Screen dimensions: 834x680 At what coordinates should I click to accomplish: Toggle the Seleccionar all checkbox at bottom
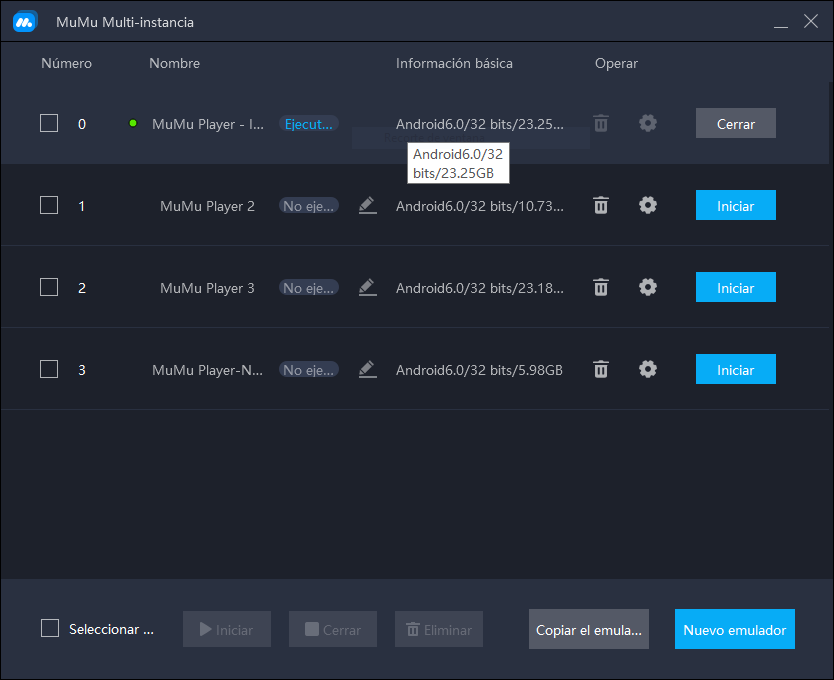coord(50,629)
